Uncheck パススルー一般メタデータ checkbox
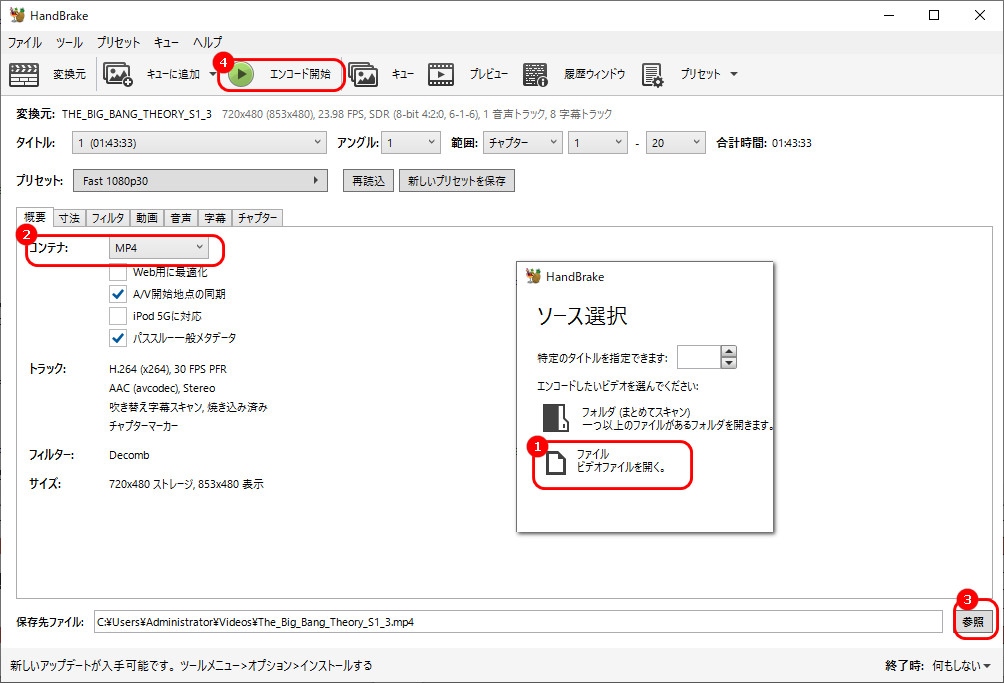The image size is (1004, 683). 118,337
